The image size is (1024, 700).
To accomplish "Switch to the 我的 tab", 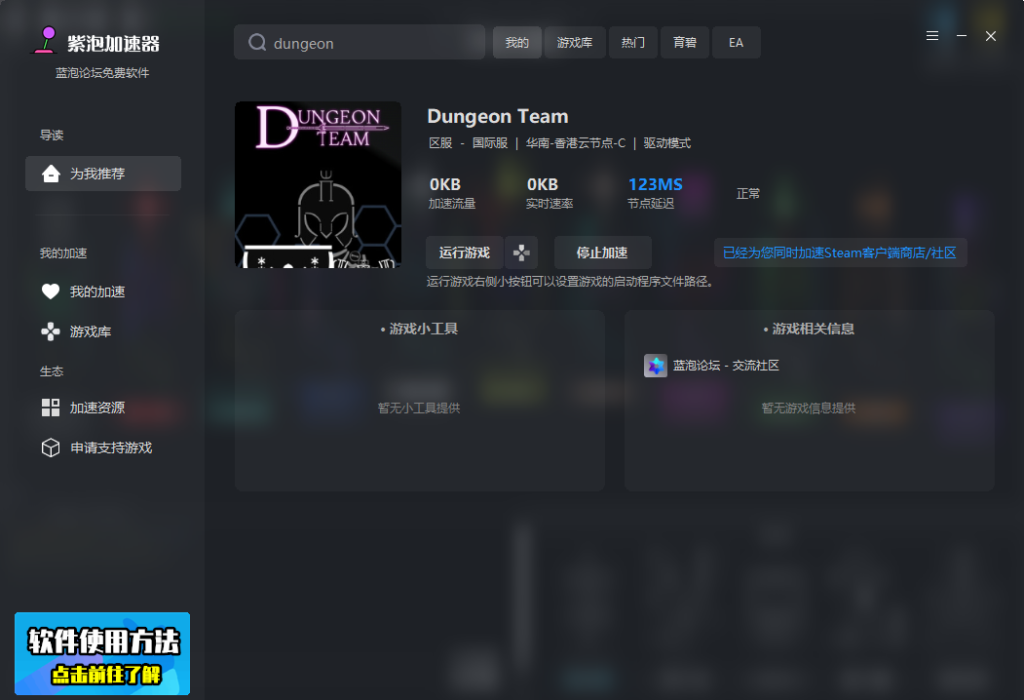I will (x=517, y=42).
